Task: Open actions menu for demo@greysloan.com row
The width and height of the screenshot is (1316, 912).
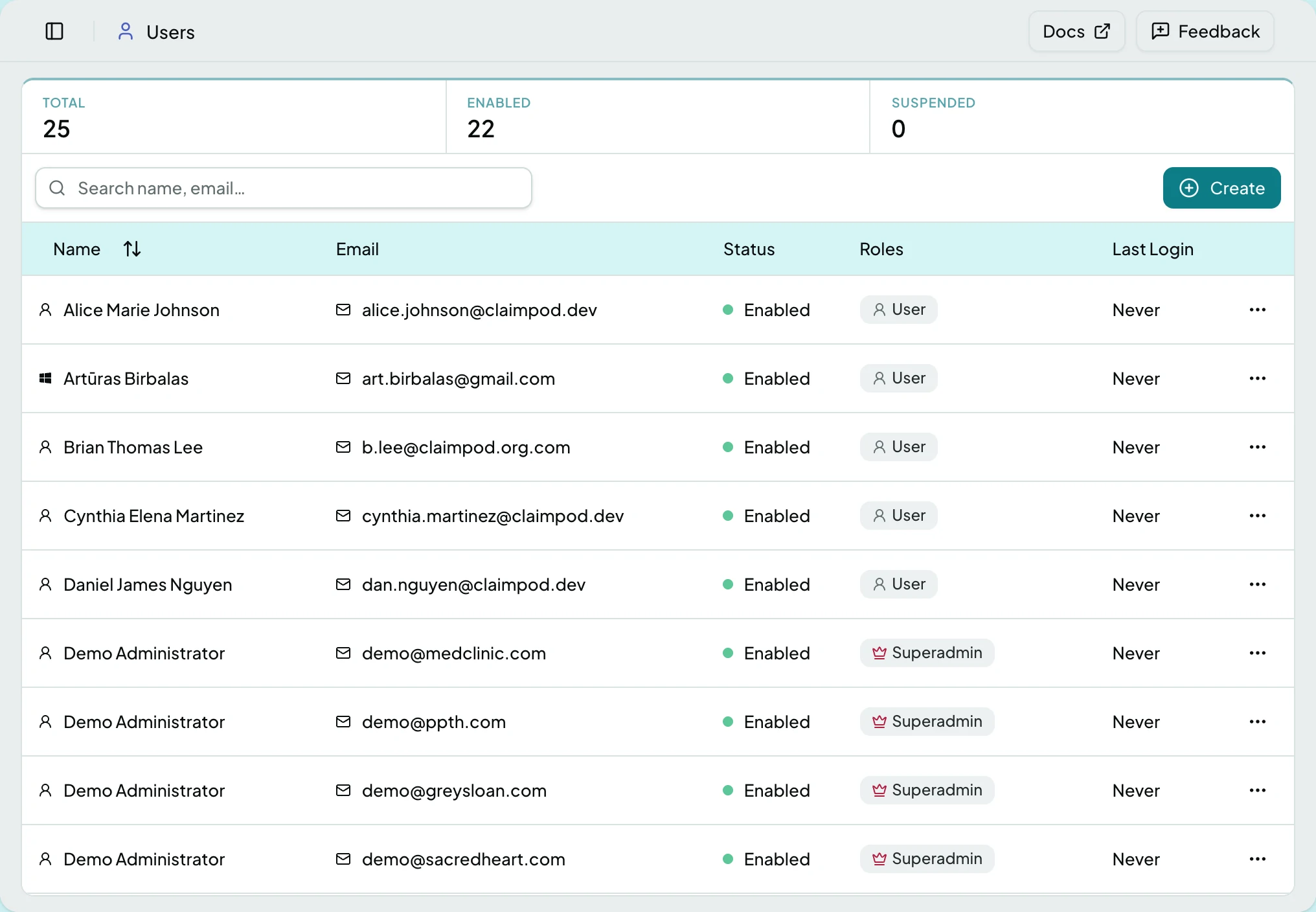Action: click(x=1257, y=790)
